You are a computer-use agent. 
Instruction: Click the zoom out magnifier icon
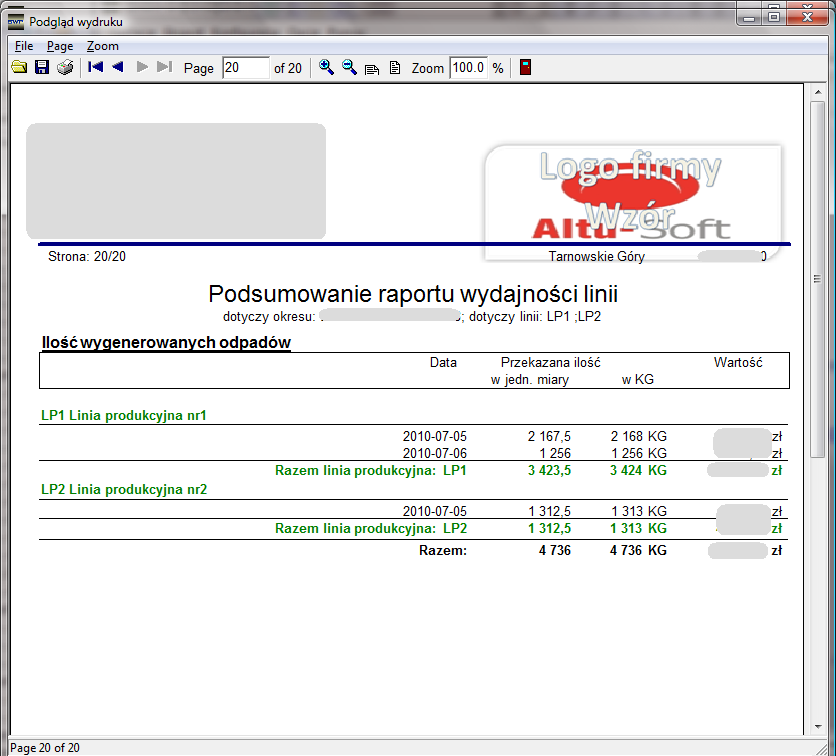(349, 67)
